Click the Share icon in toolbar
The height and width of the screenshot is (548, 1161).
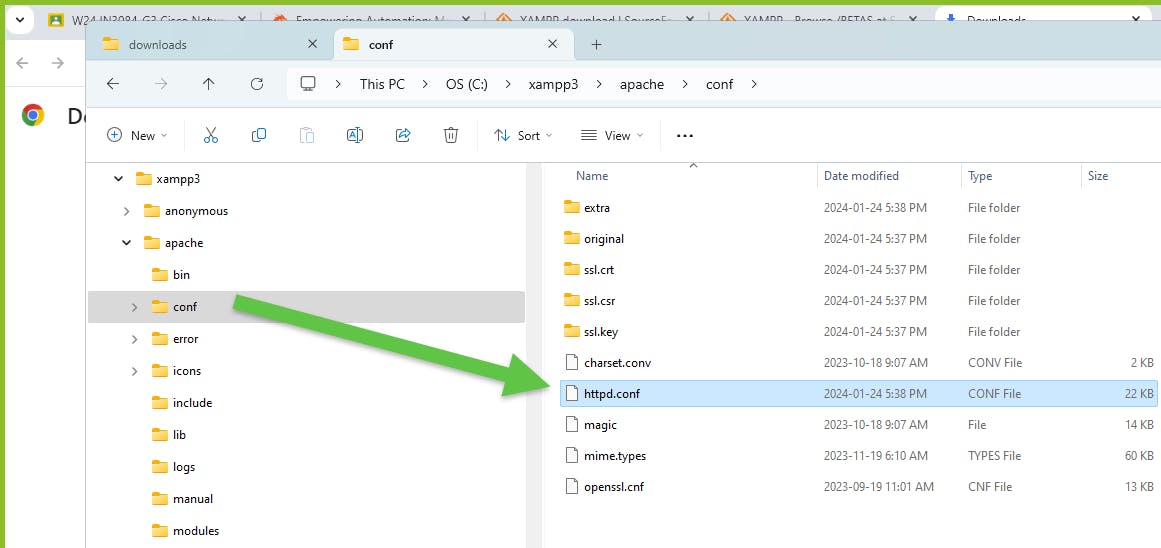tap(403, 135)
